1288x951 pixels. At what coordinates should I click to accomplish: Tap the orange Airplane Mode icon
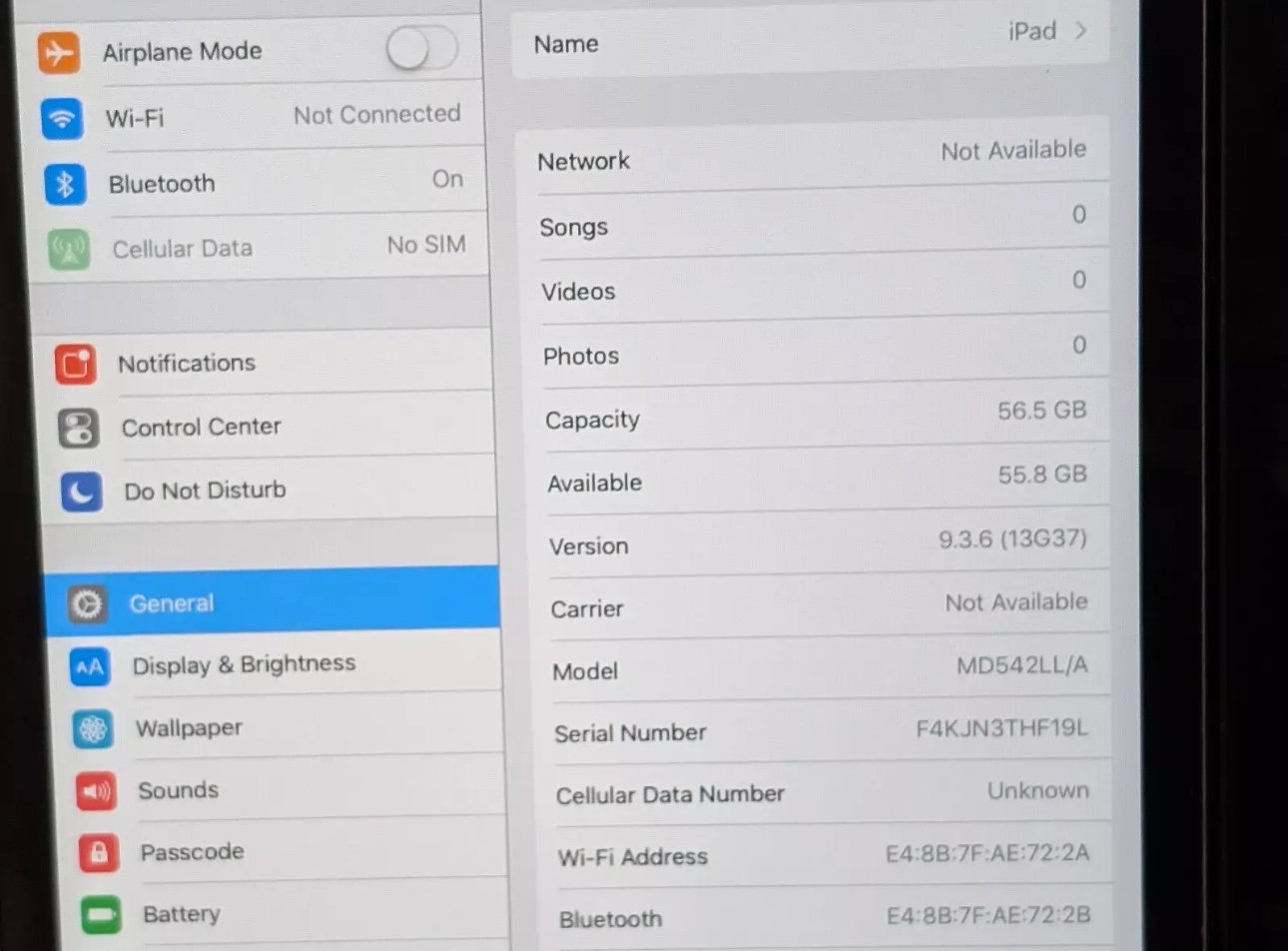(x=59, y=52)
